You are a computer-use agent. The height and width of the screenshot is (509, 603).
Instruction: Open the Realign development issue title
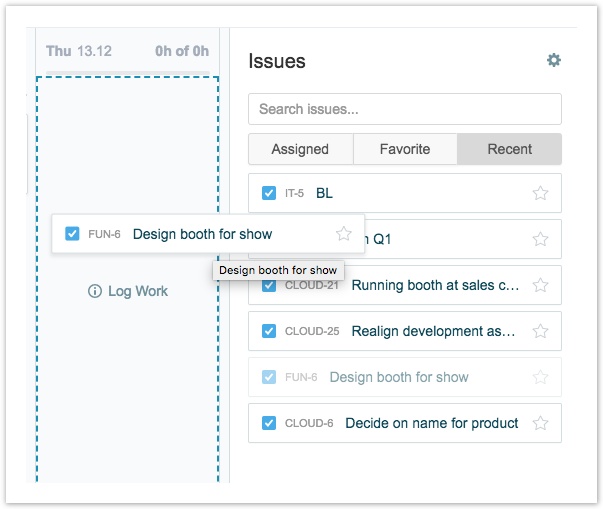[x=433, y=331]
